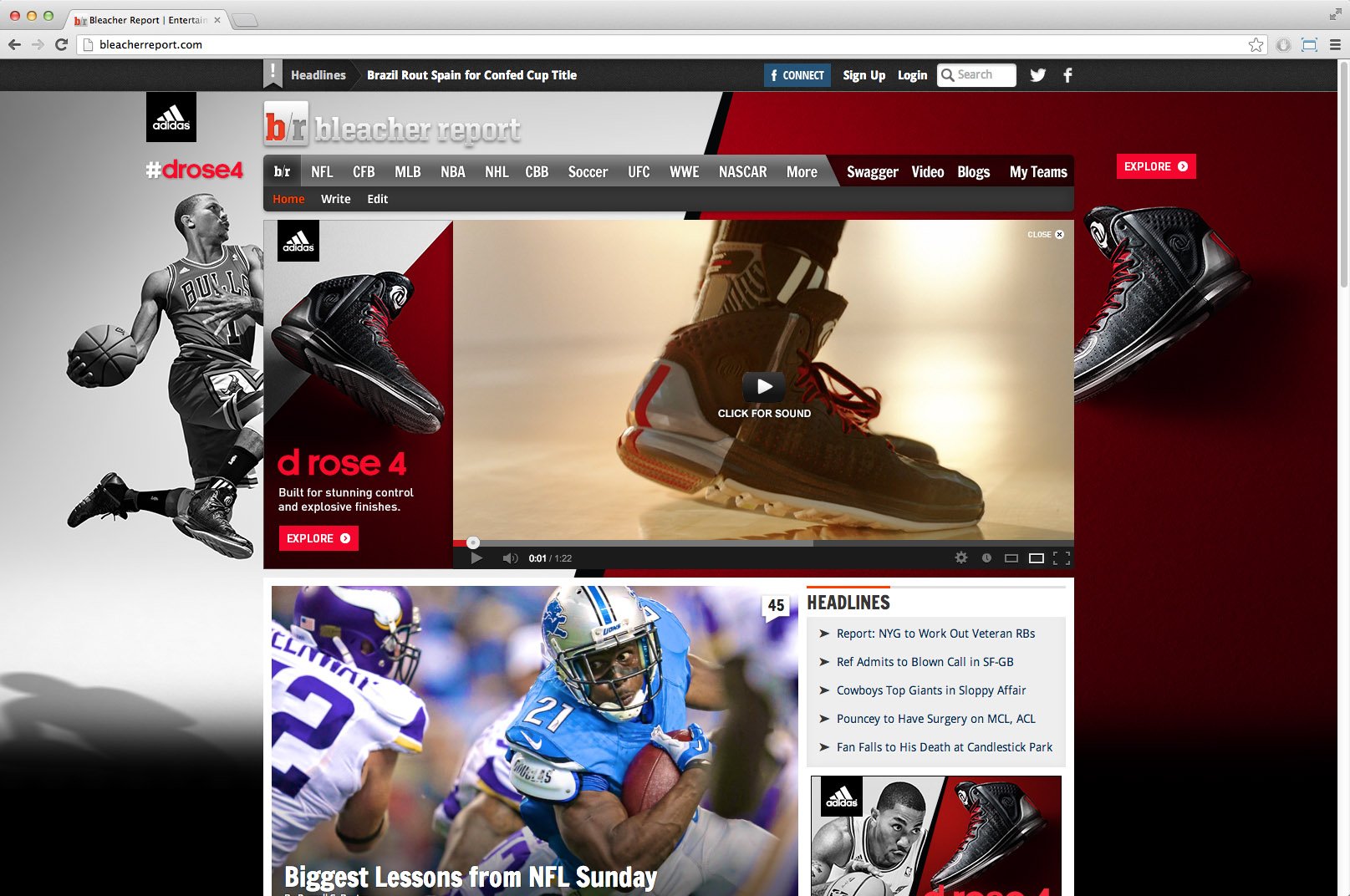Open the UFC section in the navigation
The width and height of the screenshot is (1350, 896).
click(639, 171)
